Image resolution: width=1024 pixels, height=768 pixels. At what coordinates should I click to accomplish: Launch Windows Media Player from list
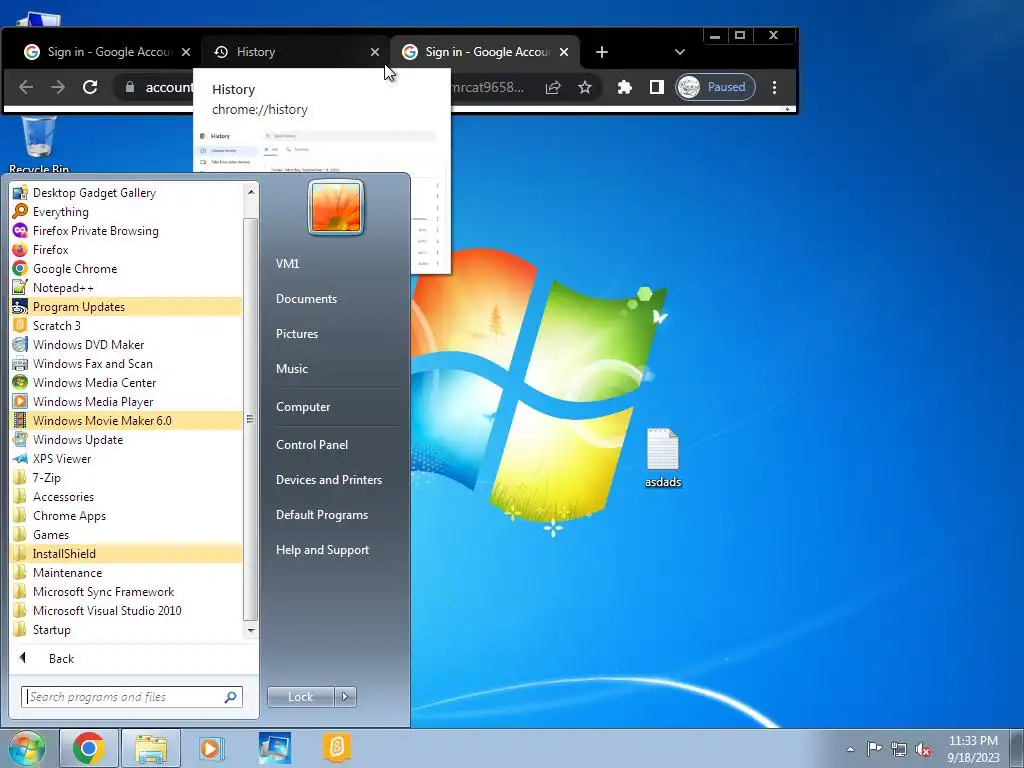tap(127, 401)
